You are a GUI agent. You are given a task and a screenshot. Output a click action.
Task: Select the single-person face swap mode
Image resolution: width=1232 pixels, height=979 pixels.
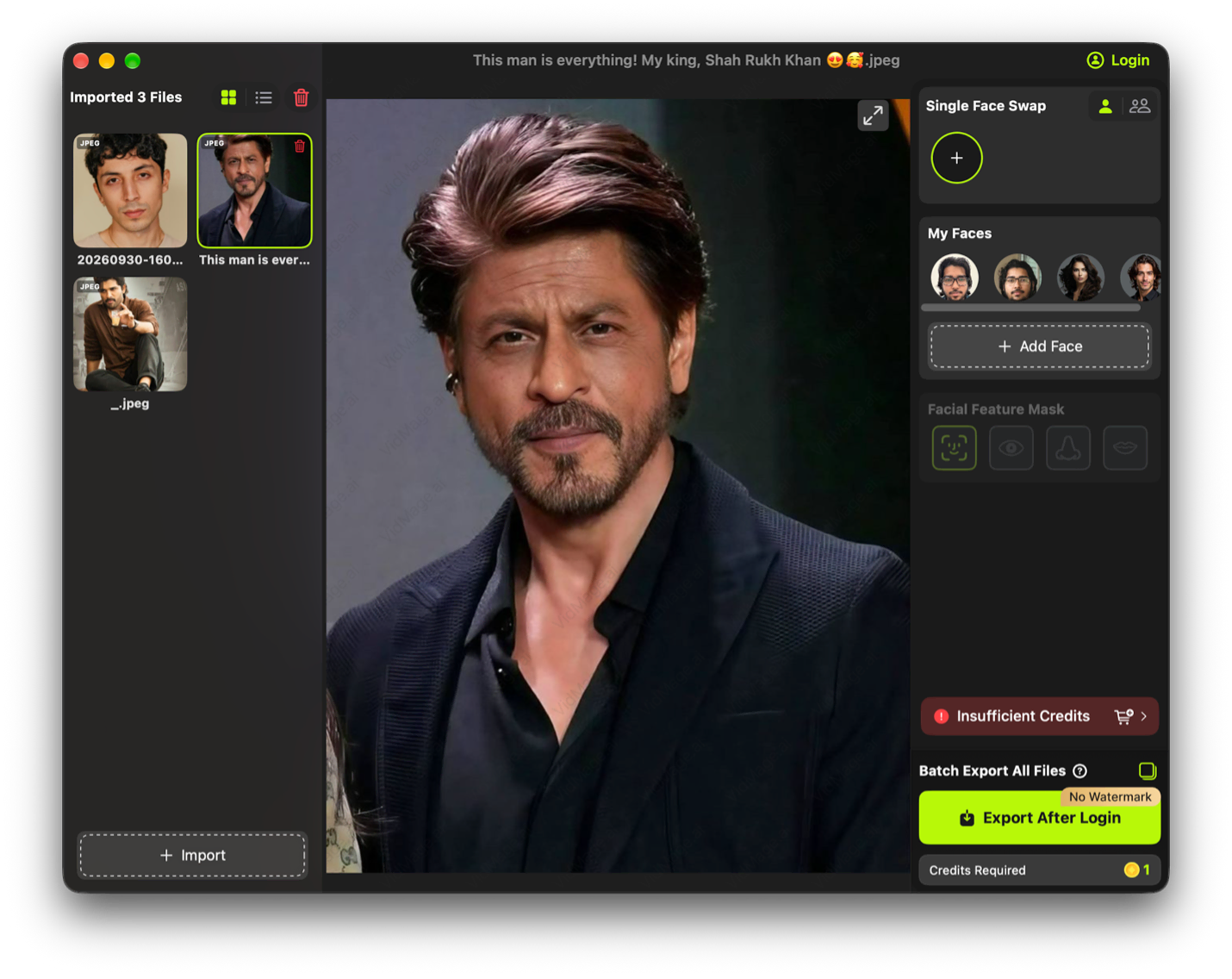[x=1105, y=106]
